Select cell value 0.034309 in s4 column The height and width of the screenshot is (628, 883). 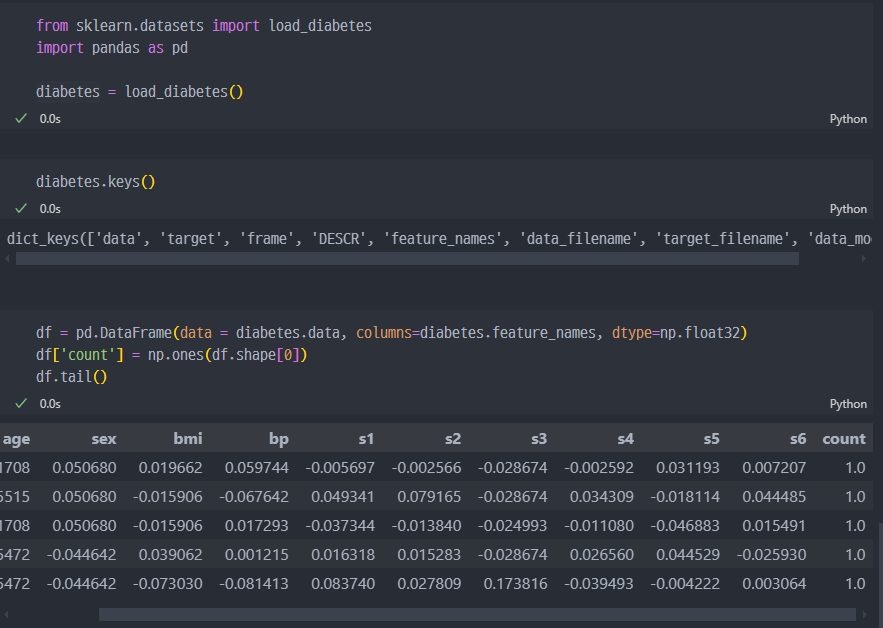[x=601, y=497]
